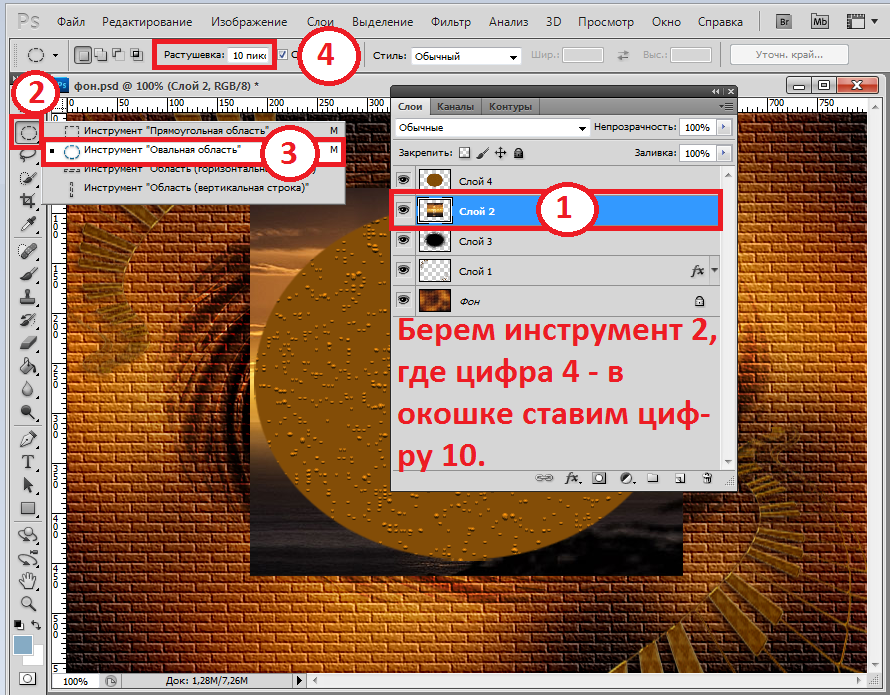Toggle lock position

(x=501, y=153)
